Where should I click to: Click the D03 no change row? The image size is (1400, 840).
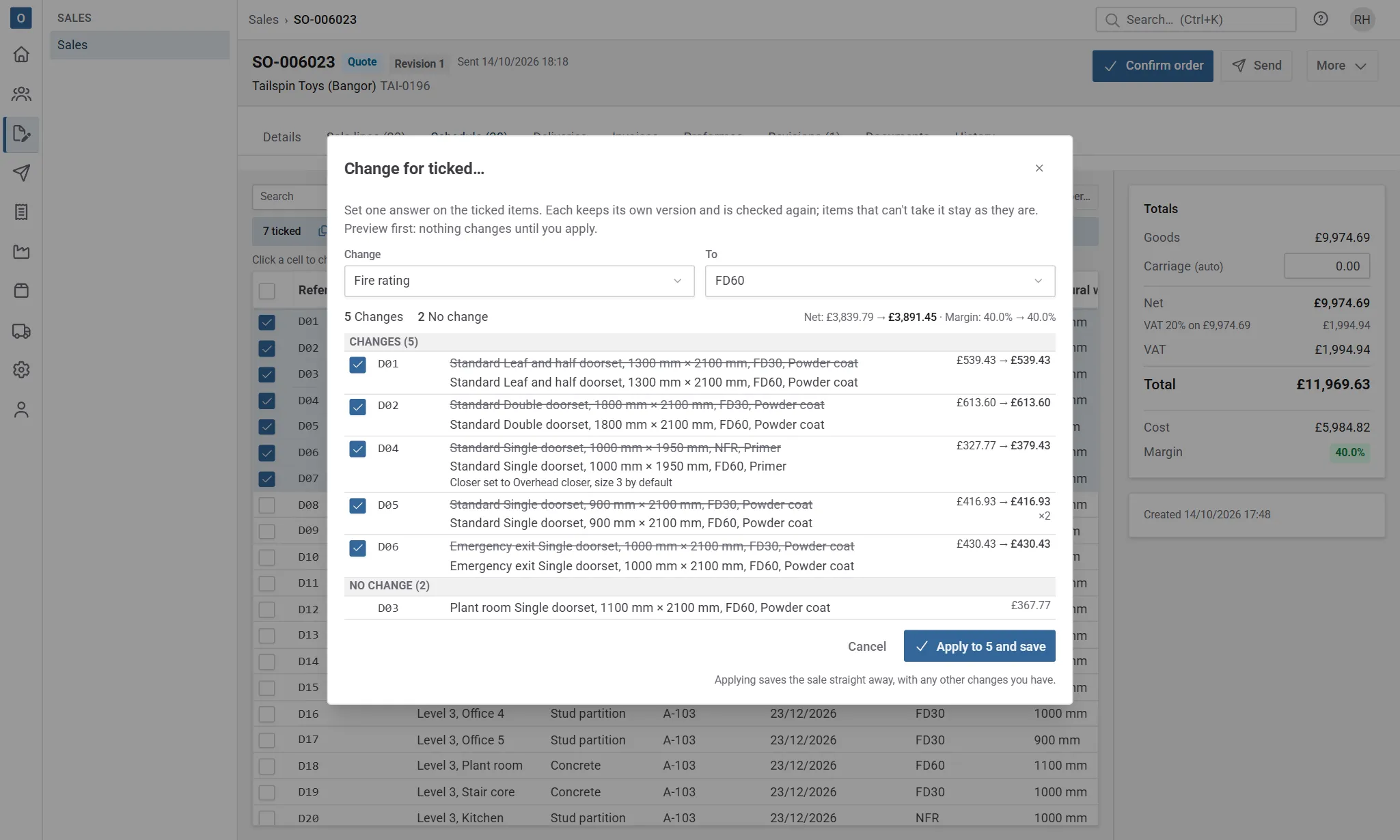click(x=700, y=608)
